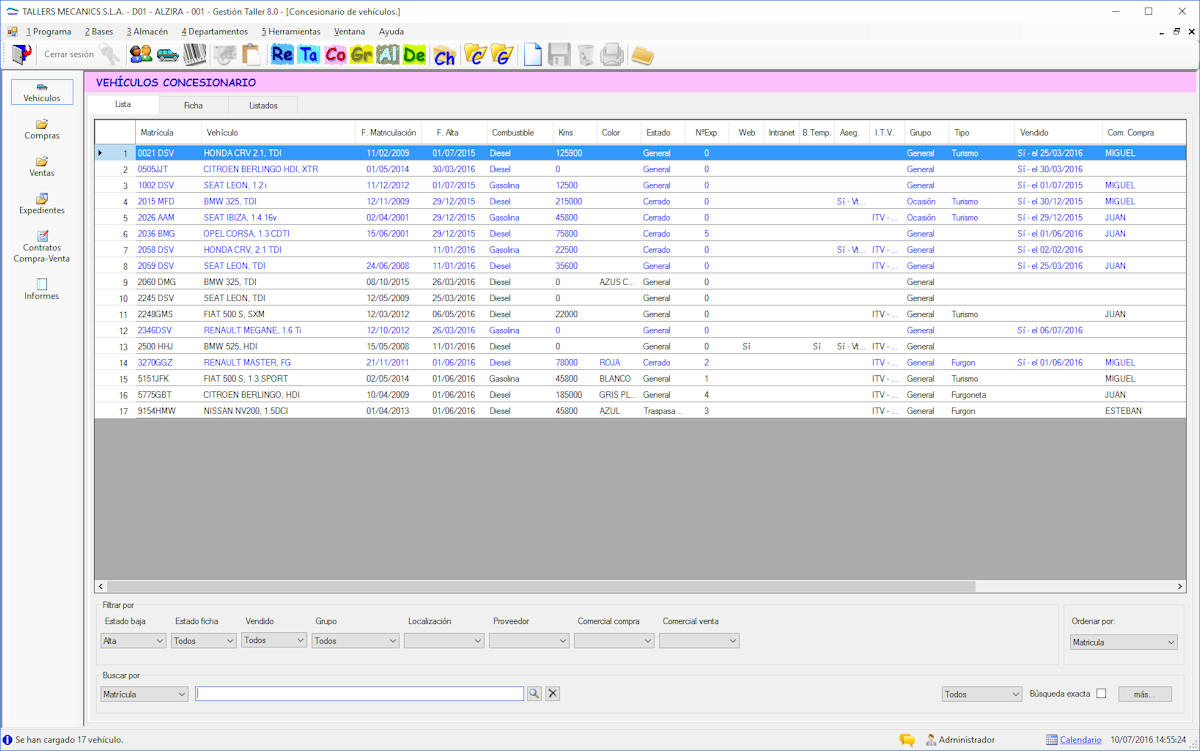The height and width of the screenshot is (751, 1200).
Task: Open the Comercial venta dropdown
Action: pyautogui.click(x=699, y=641)
